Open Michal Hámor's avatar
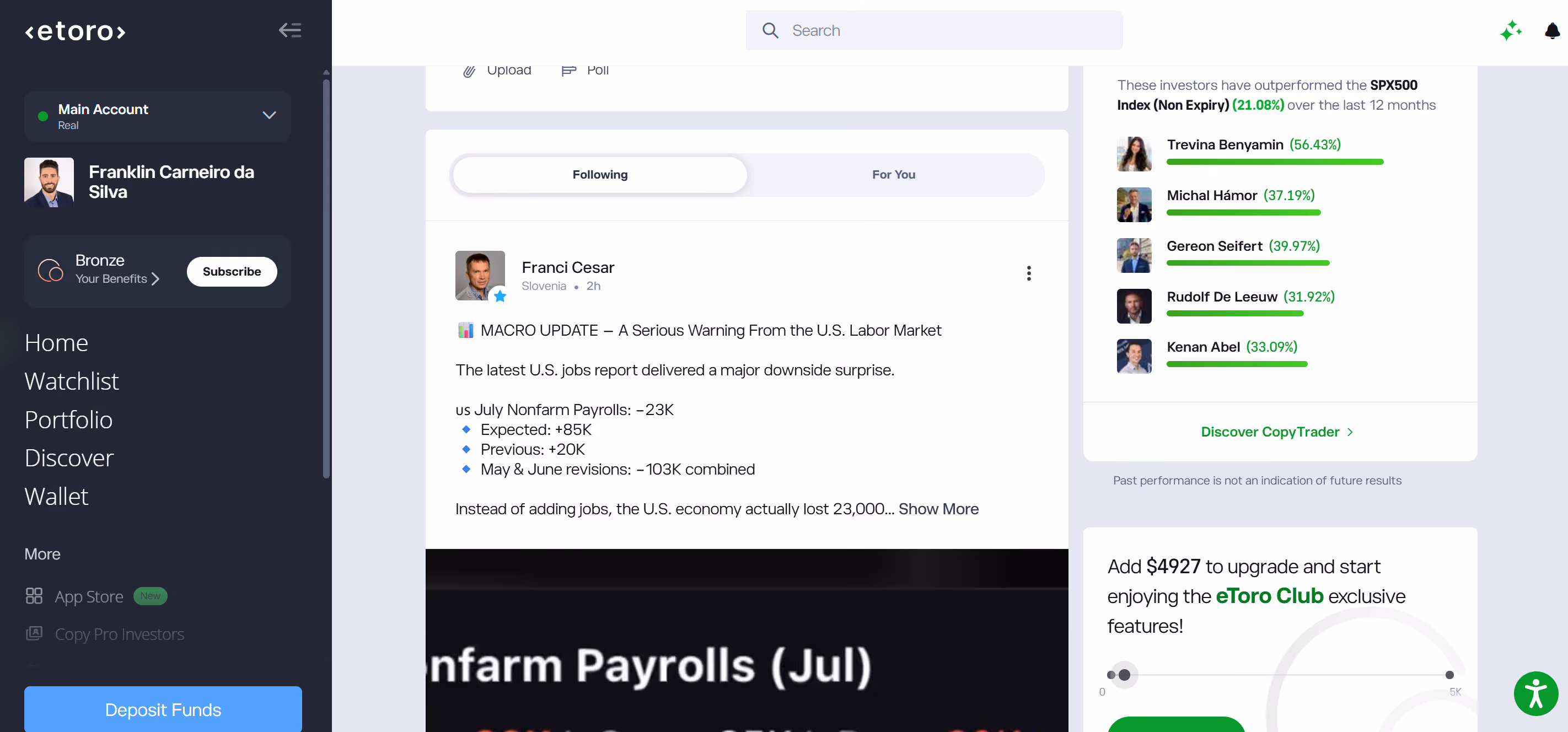This screenshot has height=732, width=1568. pos(1134,204)
